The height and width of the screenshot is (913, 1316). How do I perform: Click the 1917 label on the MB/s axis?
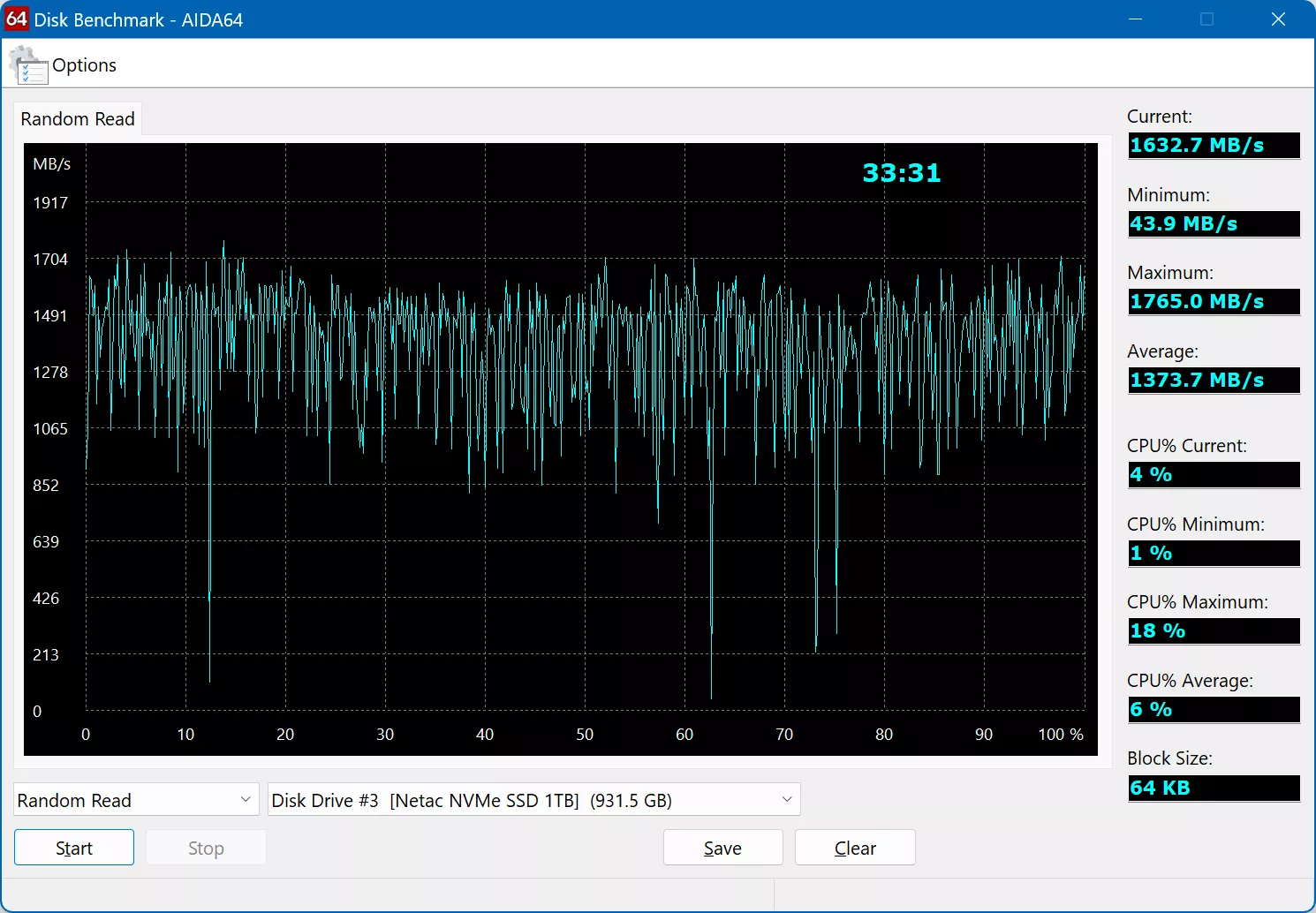click(x=50, y=203)
